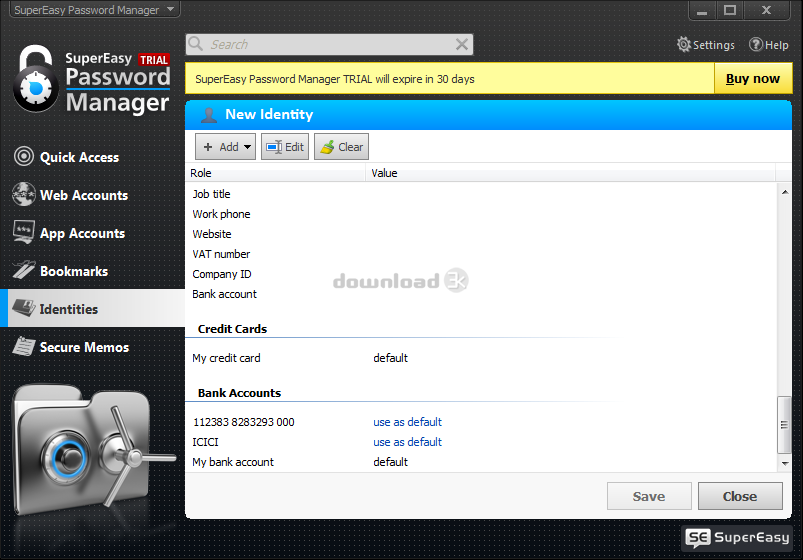This screenshot has width=803, height=560.
Task: Click 'use as default' for 112383 8283293 000
Action: coord(407,422)
